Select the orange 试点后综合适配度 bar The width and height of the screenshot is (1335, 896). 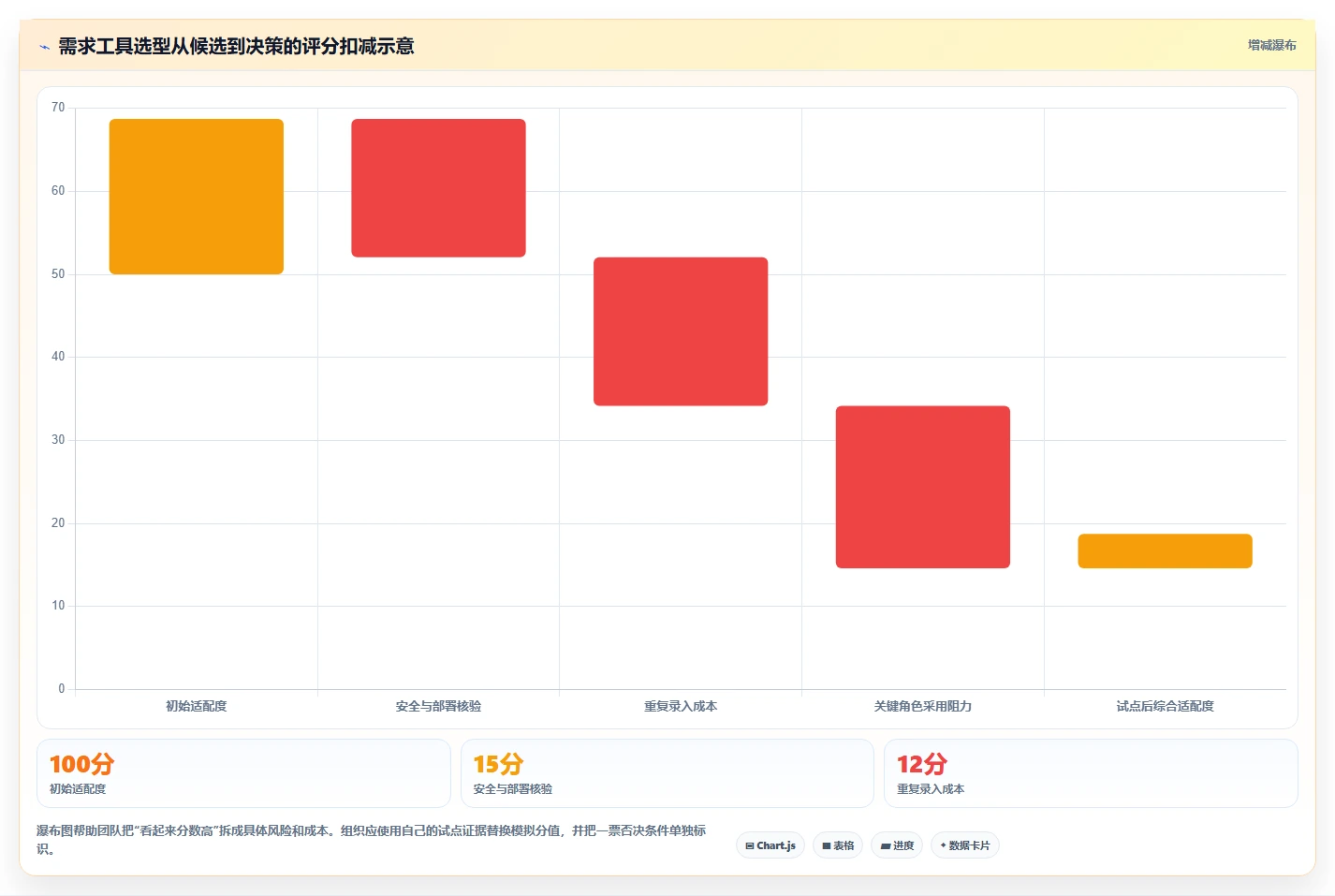click(1165, 551)
